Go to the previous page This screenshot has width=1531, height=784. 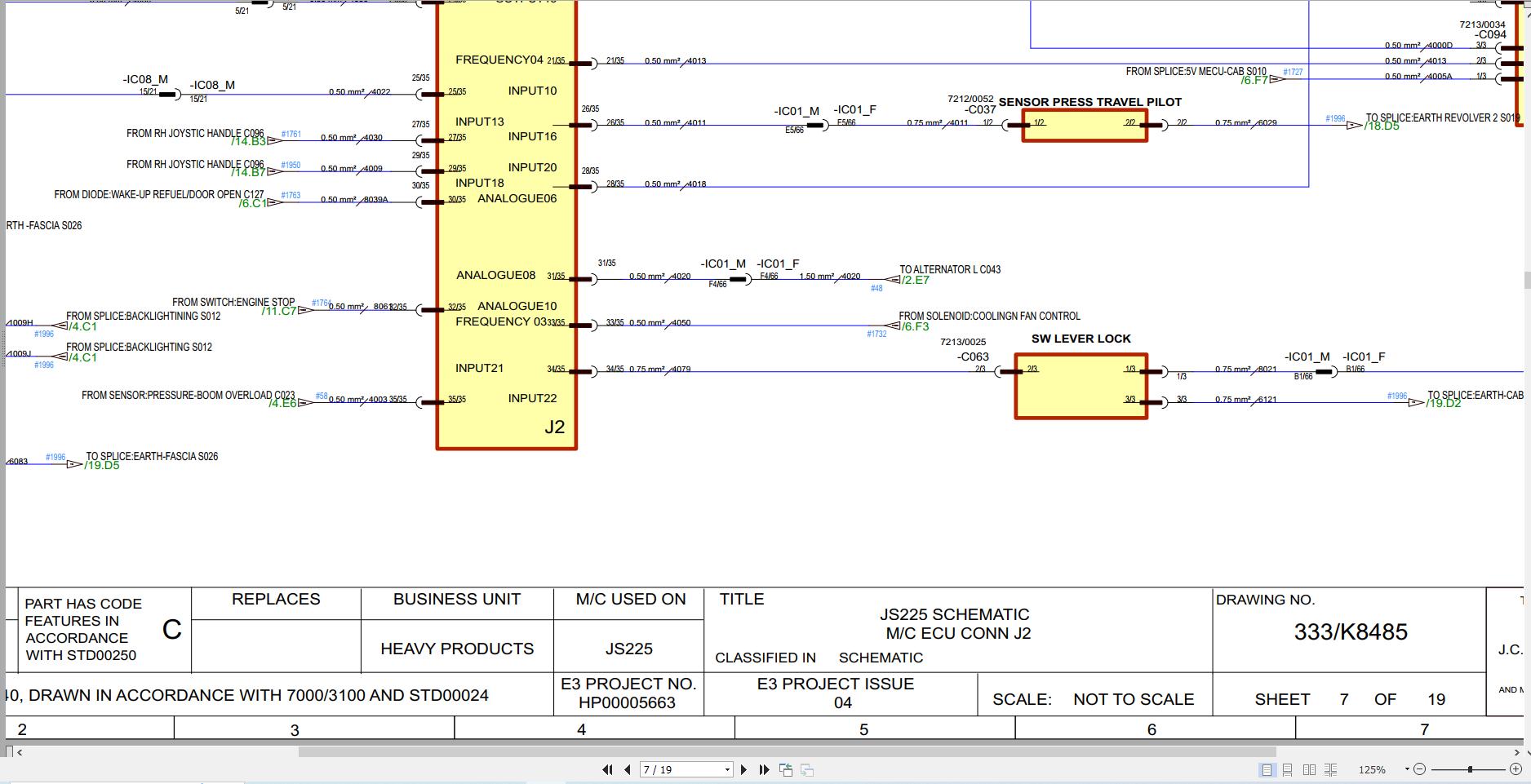[627, 769]
